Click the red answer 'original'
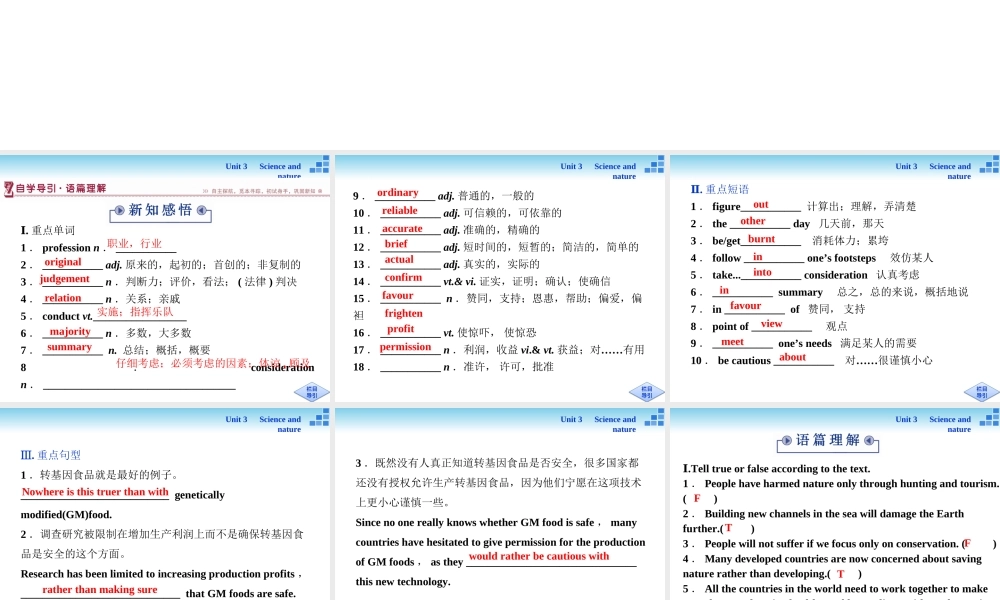This screenshot has width=1000, height=600. pos(62,262)
